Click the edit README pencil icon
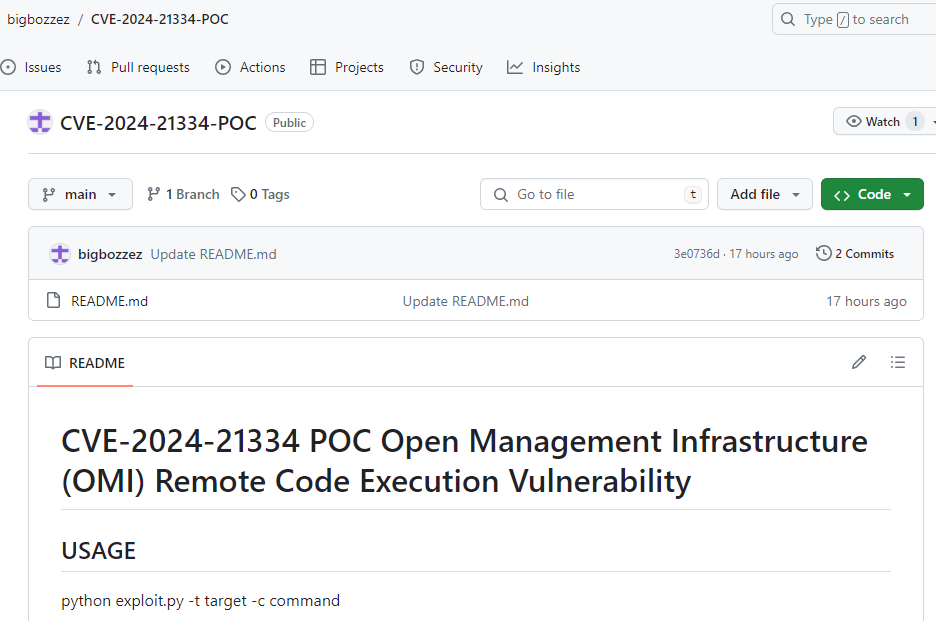 click(859, 362)
